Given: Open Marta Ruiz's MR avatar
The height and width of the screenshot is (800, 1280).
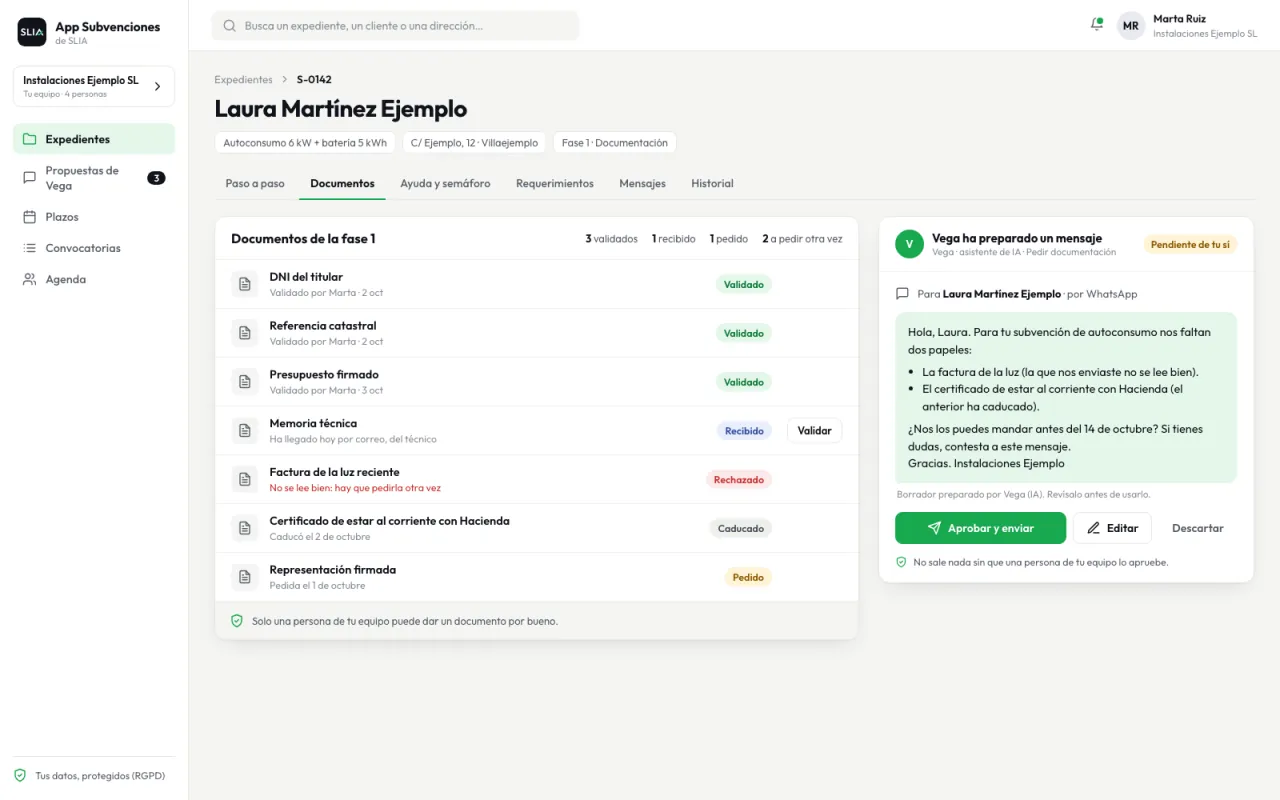Looking at the screenshot, I should point(1131,26).
